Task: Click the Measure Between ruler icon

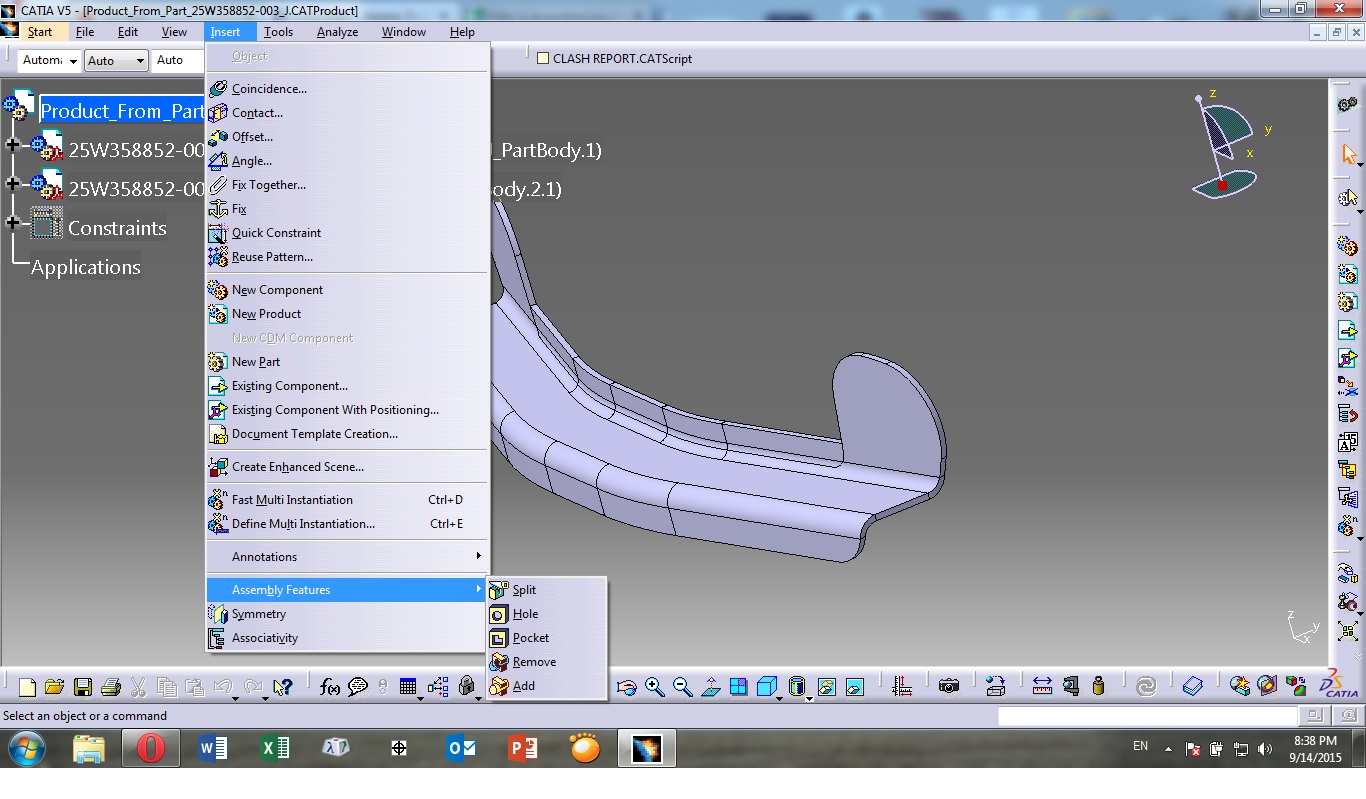Action: coord(1042,687)
